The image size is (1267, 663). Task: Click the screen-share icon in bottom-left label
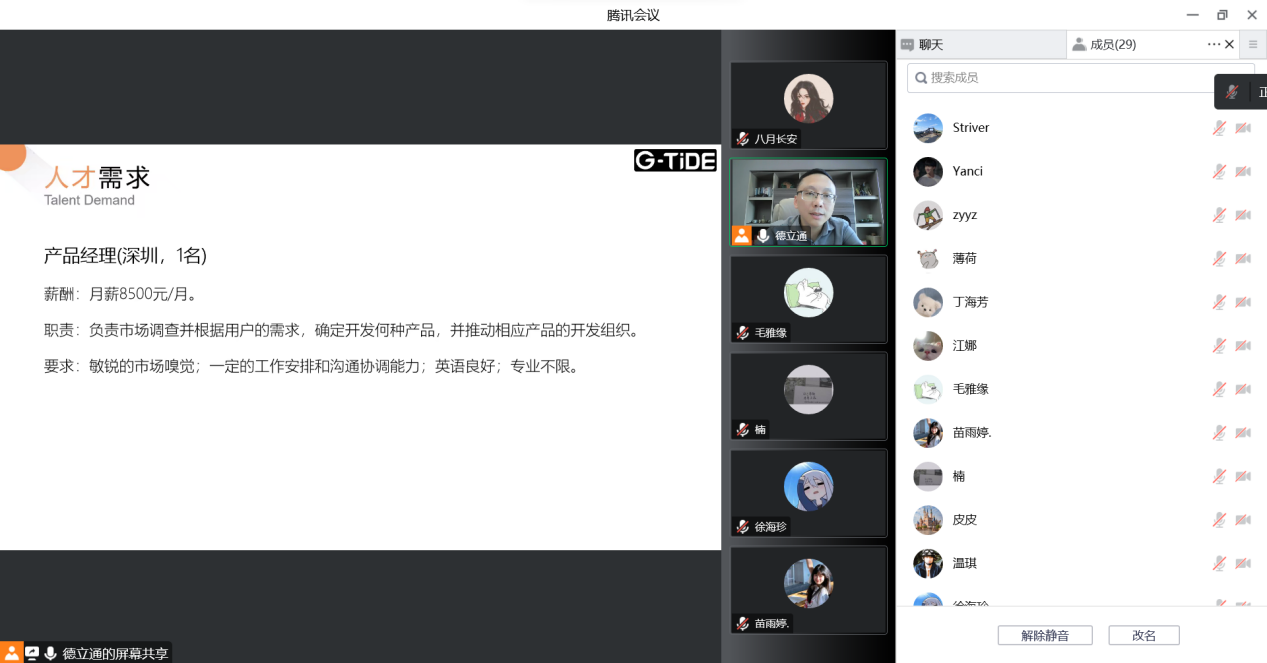(x=32, y=653)
